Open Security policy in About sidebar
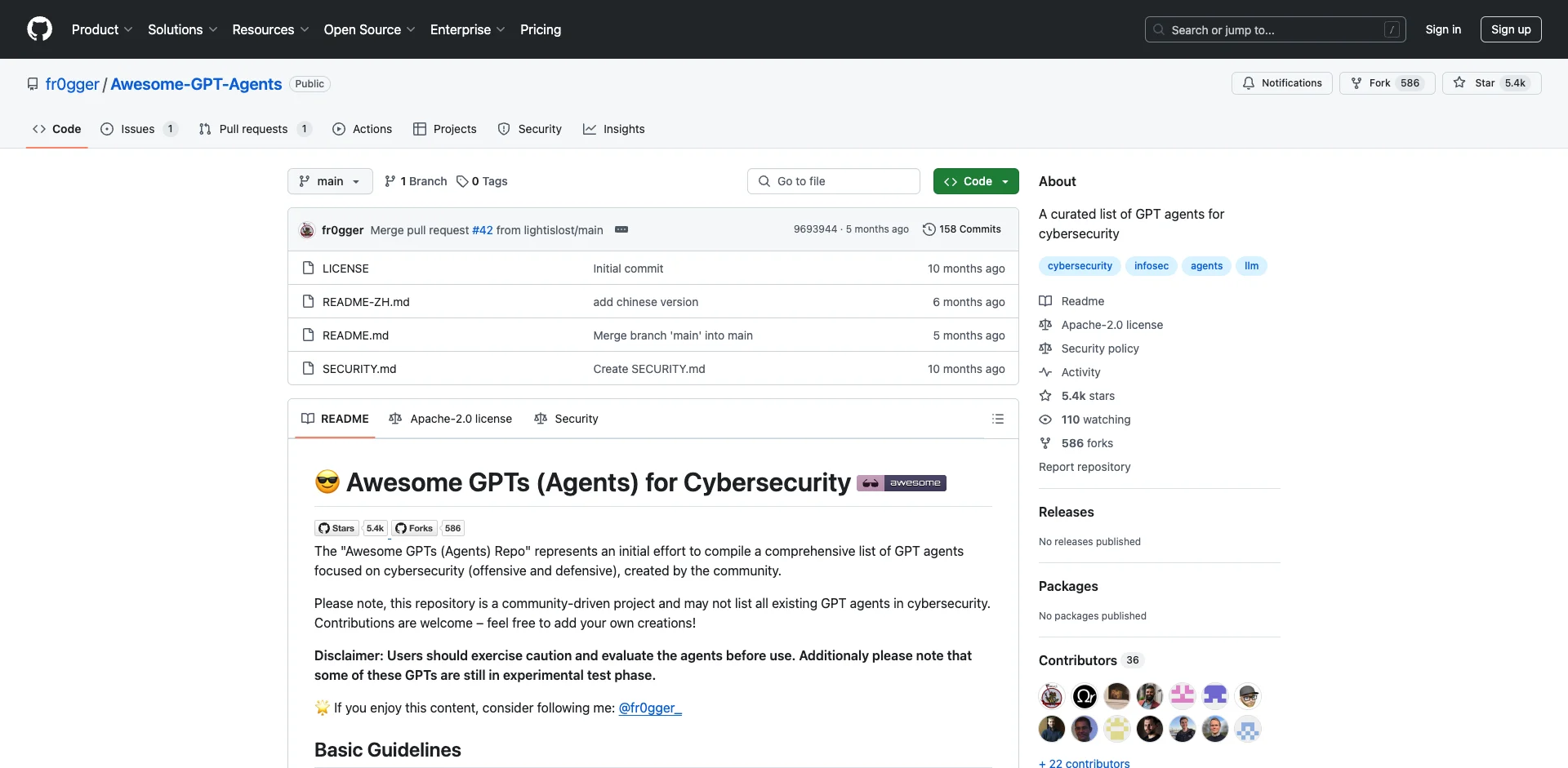This screenshot has height=768, width=1568. [1089, 348]
